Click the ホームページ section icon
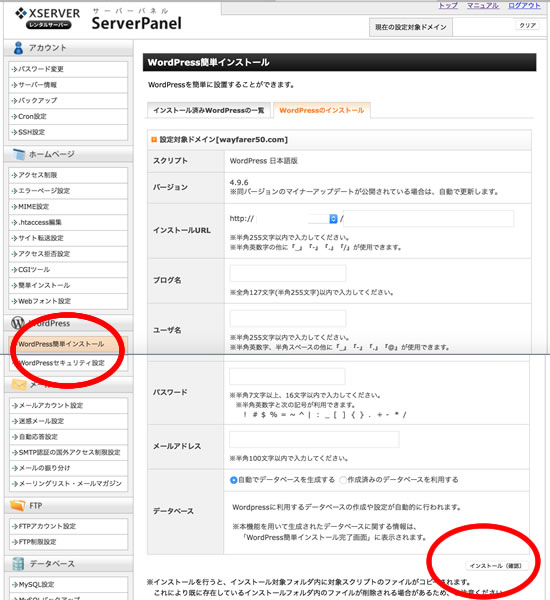The image size is (550, 600). click(18, 154)
